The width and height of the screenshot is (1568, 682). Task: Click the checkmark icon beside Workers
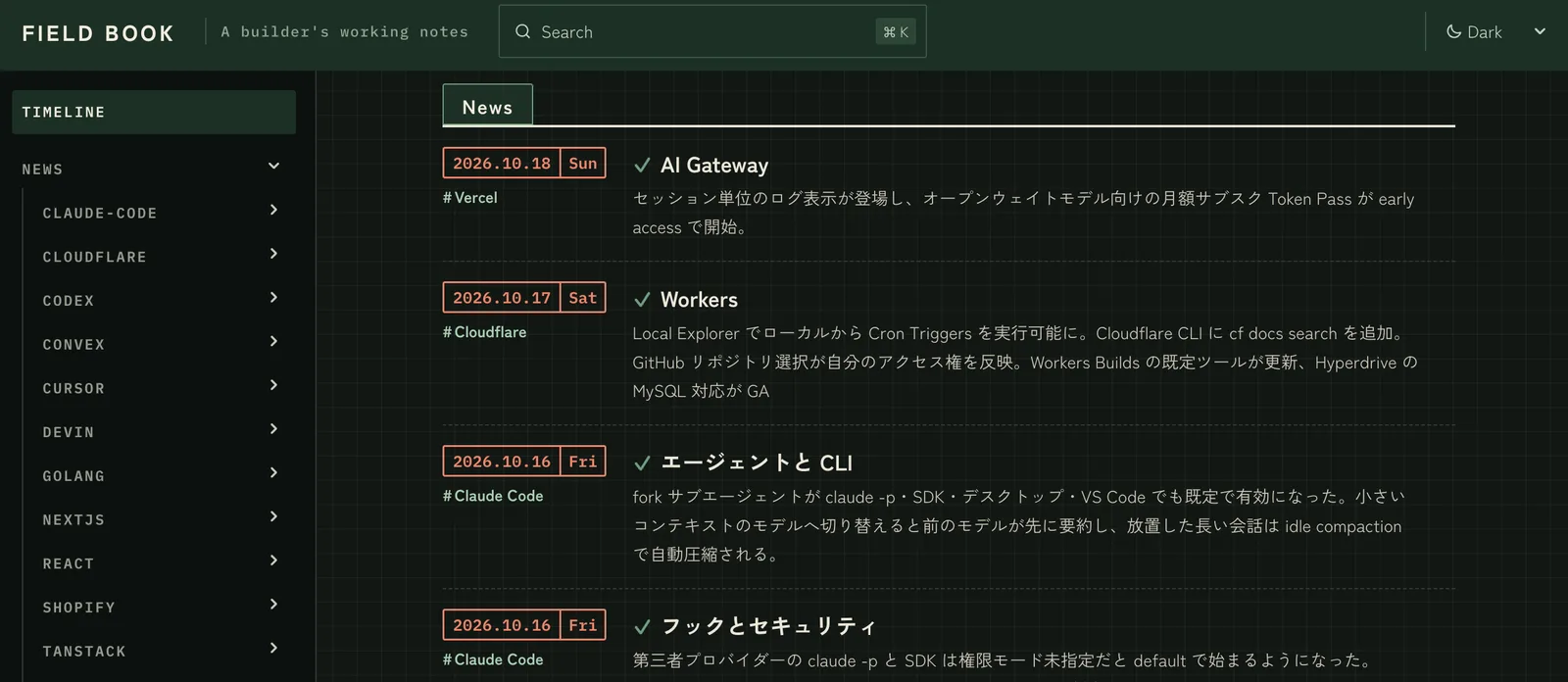click(643, 300)
